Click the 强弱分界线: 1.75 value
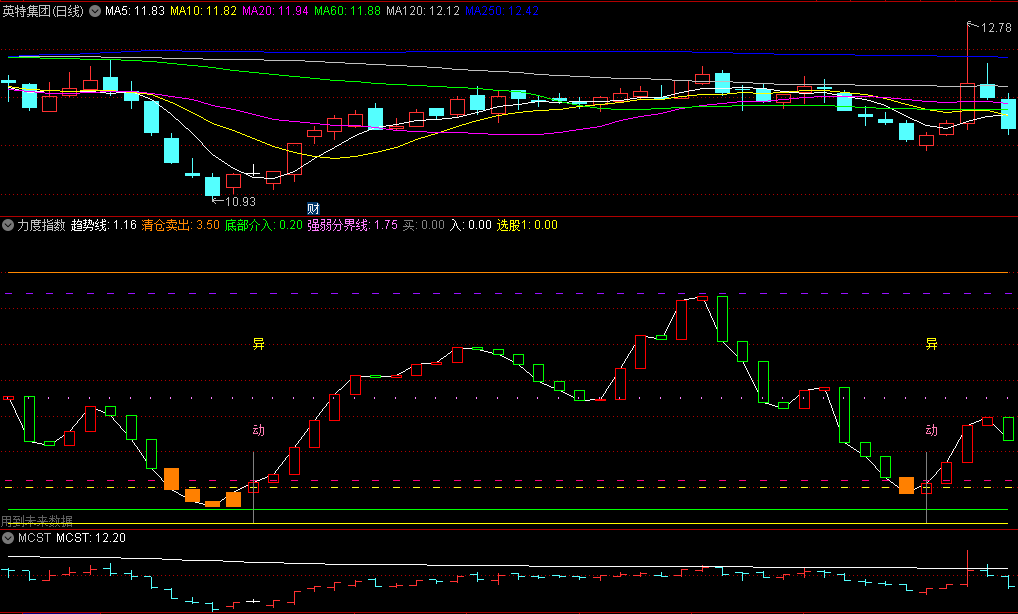Viewport: 1018px width, 614px height. pyautogui.click(x=353, y=225)
